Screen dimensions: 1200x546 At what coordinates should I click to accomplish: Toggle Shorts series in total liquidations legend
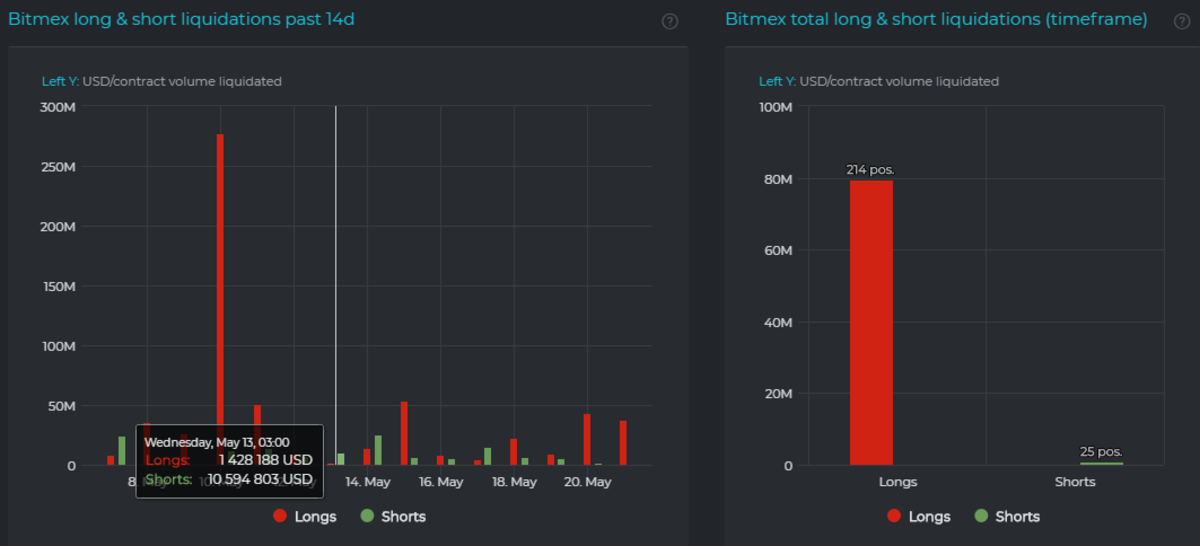(x=1007, y=517)
